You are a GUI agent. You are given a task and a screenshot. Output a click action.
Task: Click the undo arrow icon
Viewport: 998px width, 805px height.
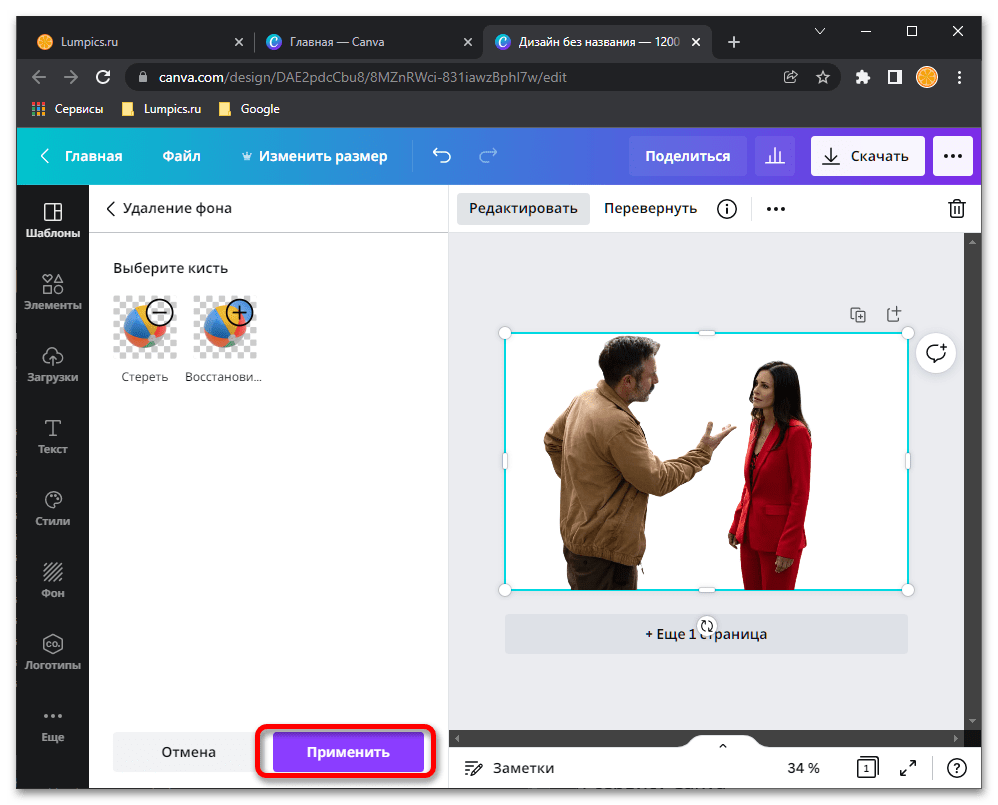[x=441, y=156]
